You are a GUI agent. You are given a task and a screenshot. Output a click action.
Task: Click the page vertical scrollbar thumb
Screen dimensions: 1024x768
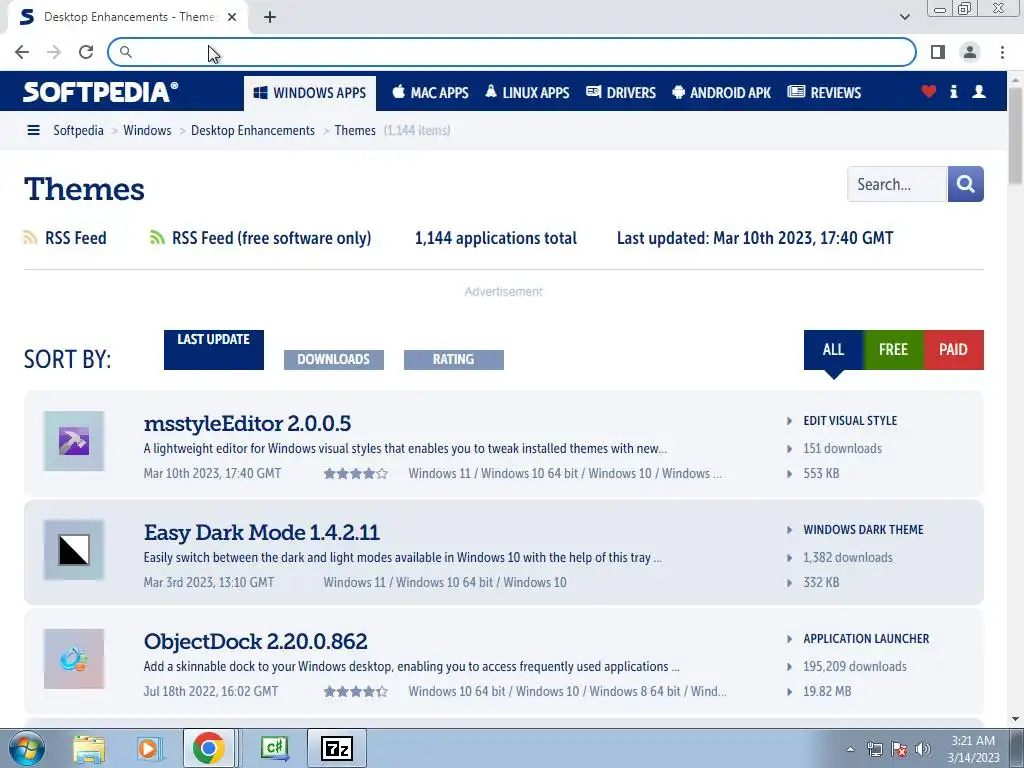[1015, 134]
